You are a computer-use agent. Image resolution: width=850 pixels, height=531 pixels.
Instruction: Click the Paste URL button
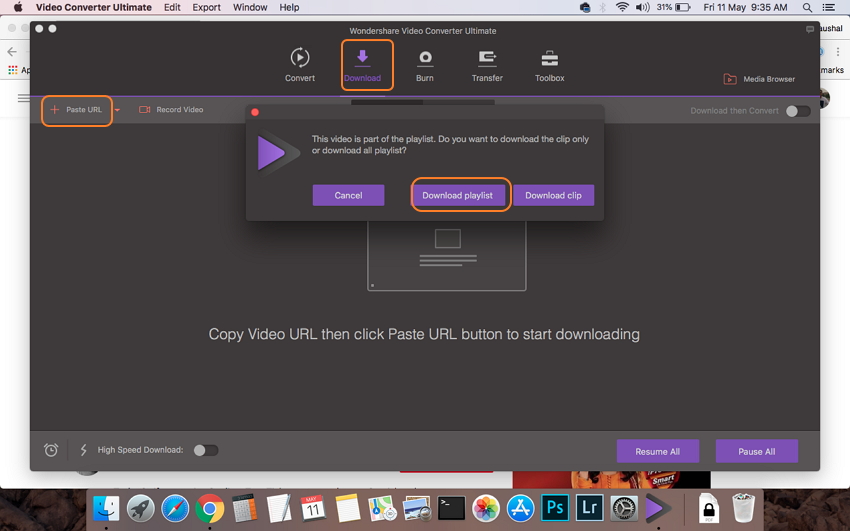77,110
